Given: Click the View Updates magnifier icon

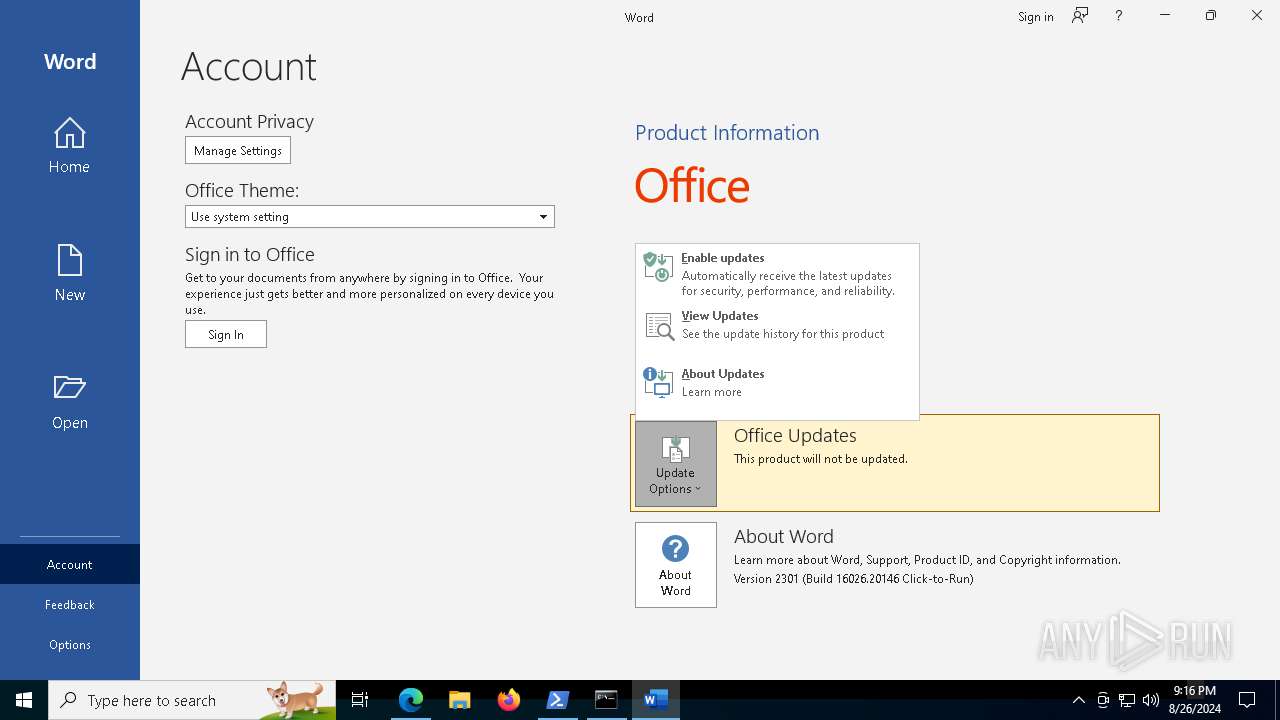Looking at the screenshot, I should [659, 326].
